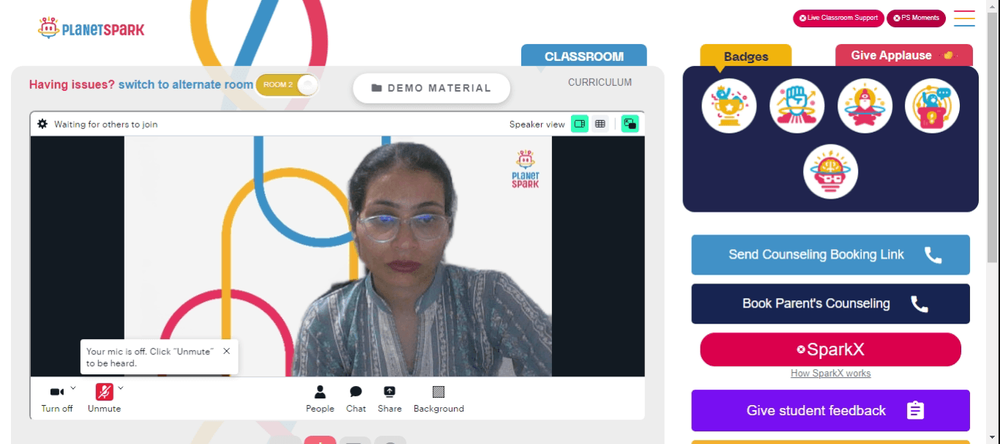Turn off the camera
The width and height of the screenshot is (1000, 444).
click(57, 399)
